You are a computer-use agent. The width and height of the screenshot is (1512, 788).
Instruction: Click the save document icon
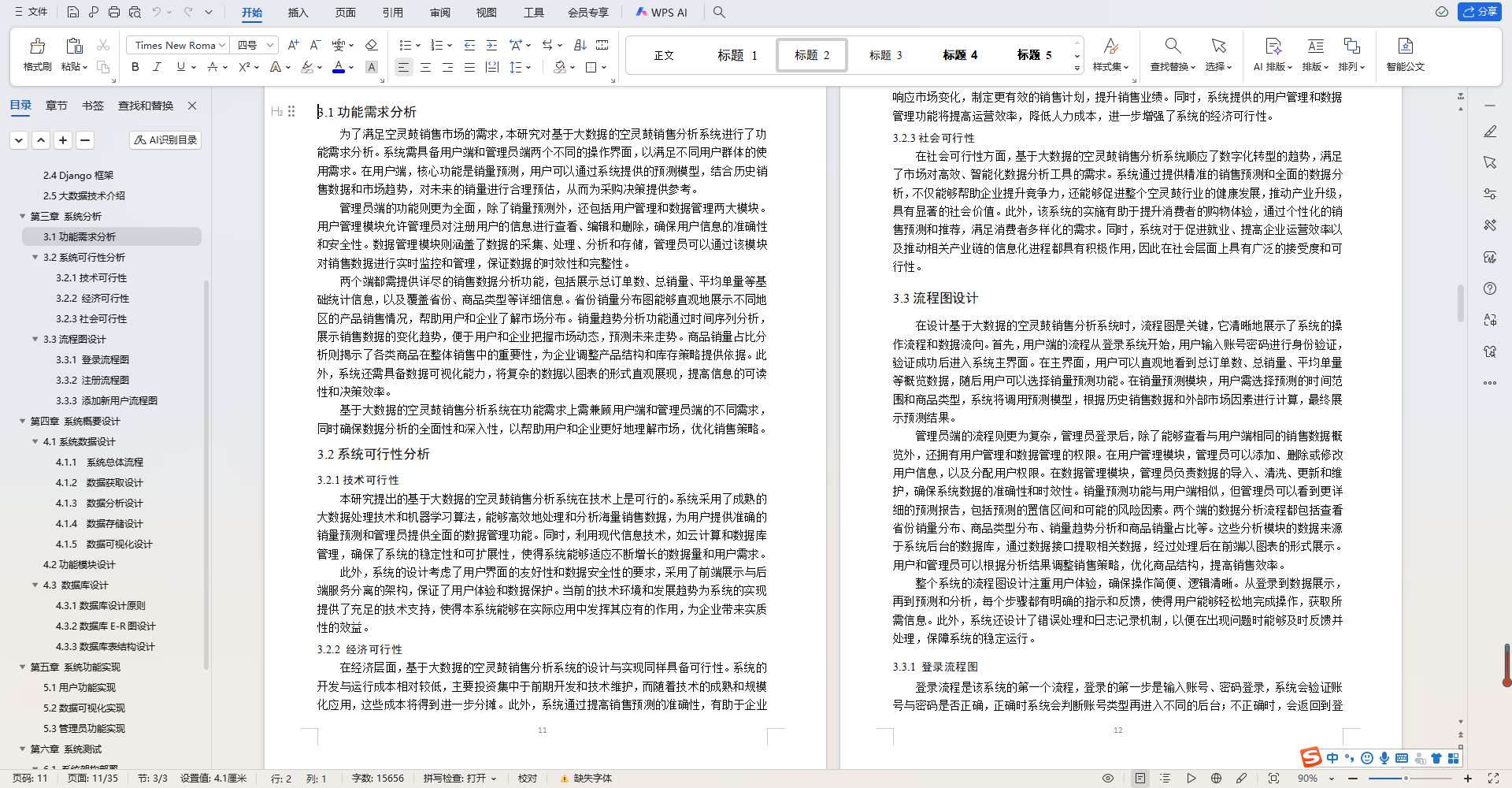pyautogui.click(x=72, y=12)
